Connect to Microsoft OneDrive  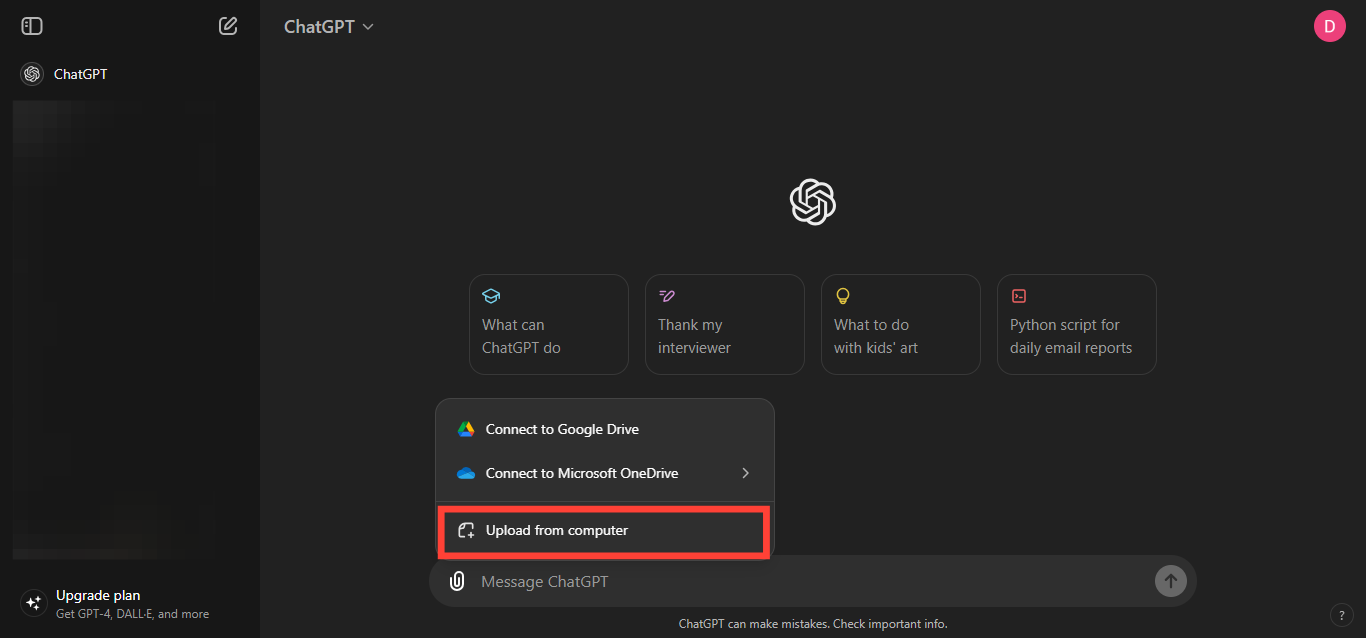(581, 473)
